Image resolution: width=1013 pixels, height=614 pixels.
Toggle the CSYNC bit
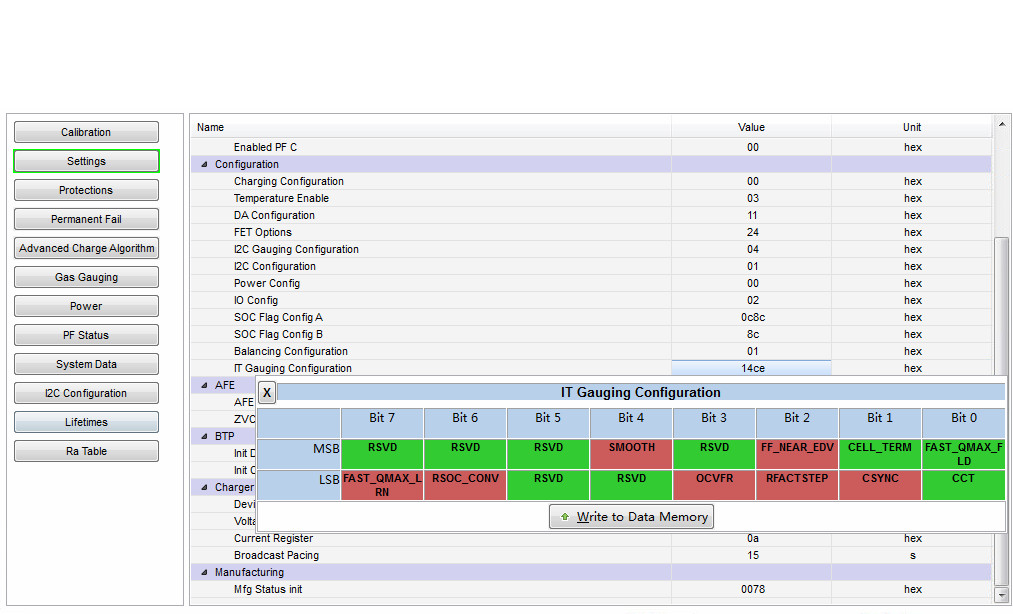tap(880, 485)
